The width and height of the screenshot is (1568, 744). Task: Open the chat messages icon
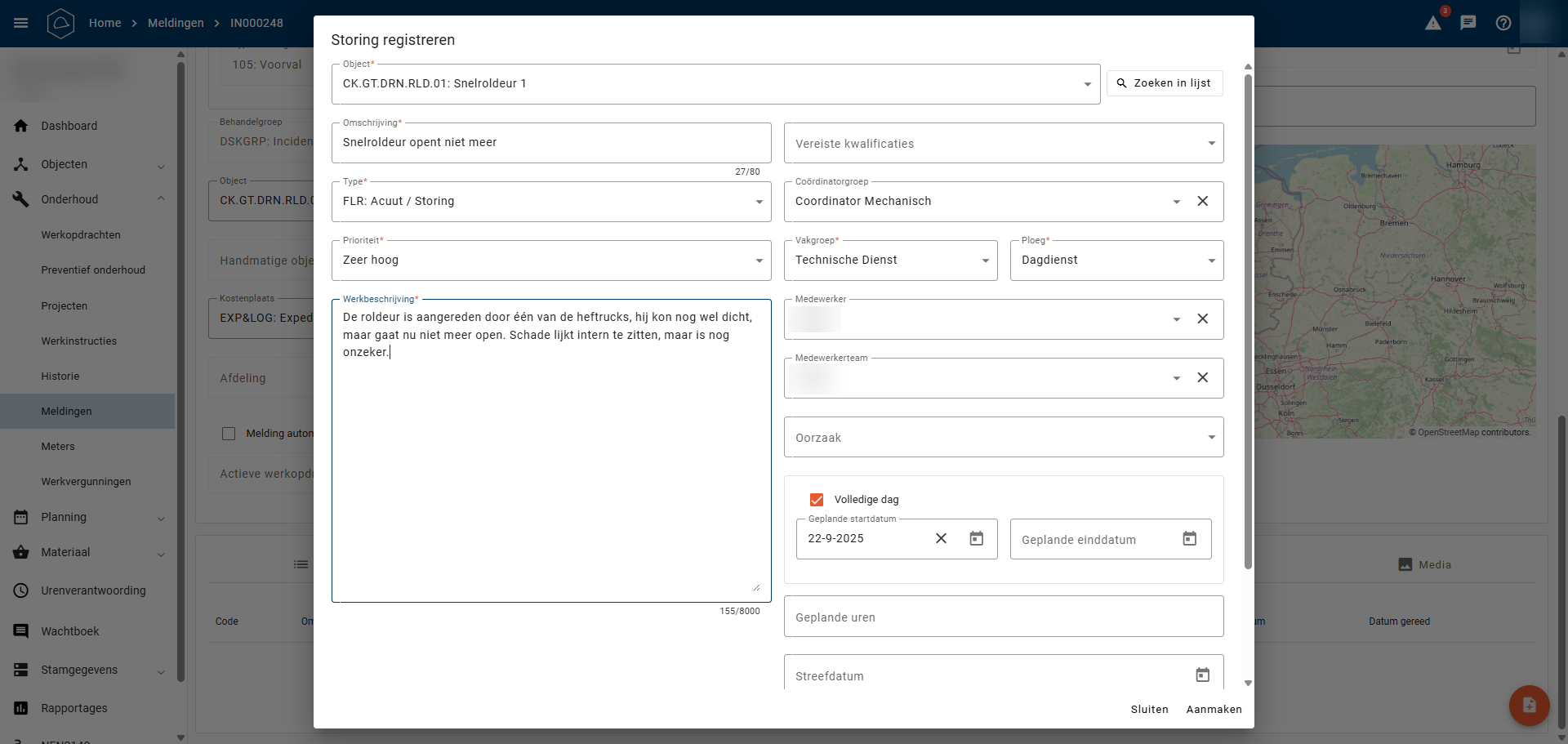[x=1468, y=23]
